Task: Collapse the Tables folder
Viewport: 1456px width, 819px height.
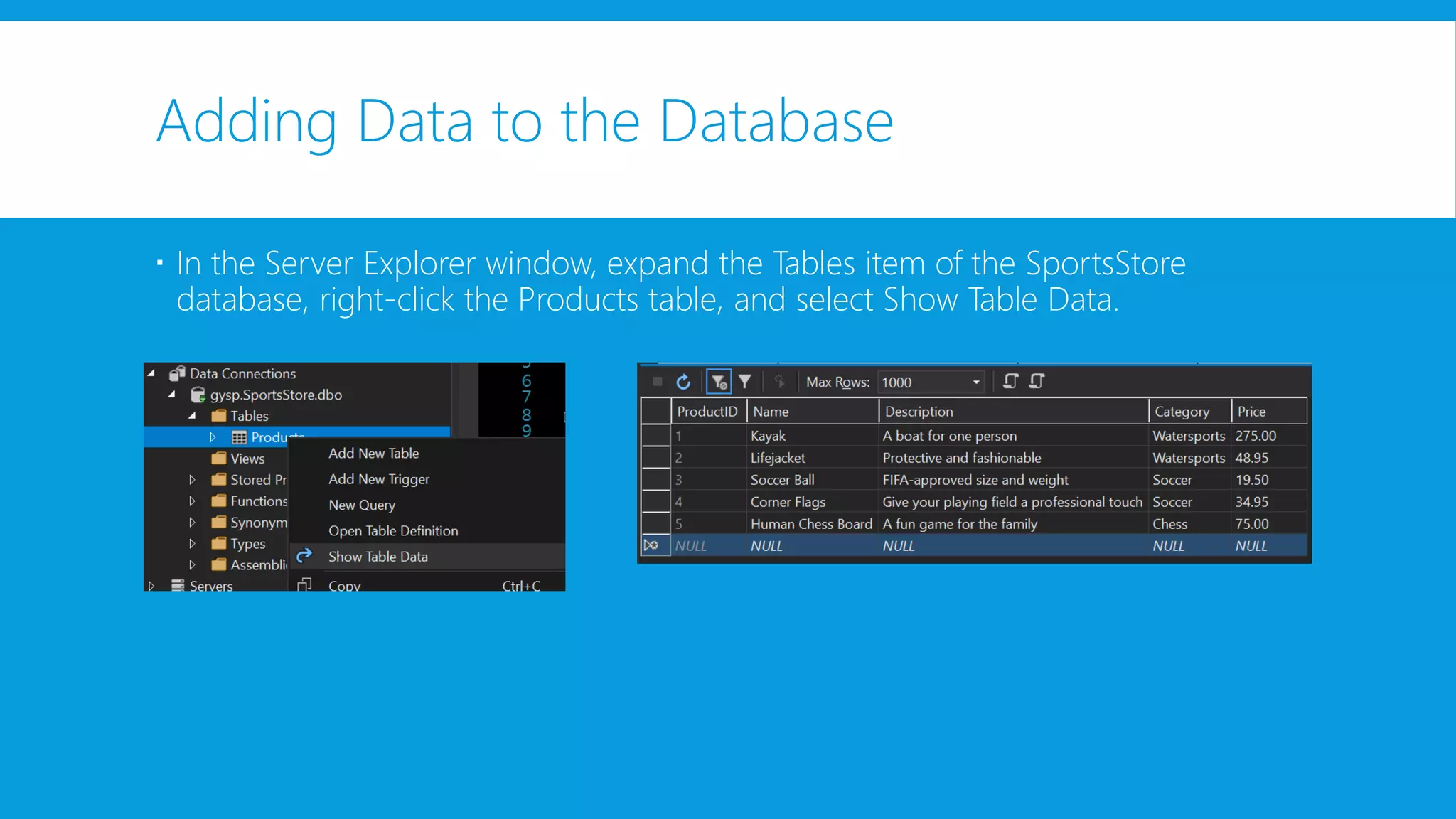Action: (193, 415)
